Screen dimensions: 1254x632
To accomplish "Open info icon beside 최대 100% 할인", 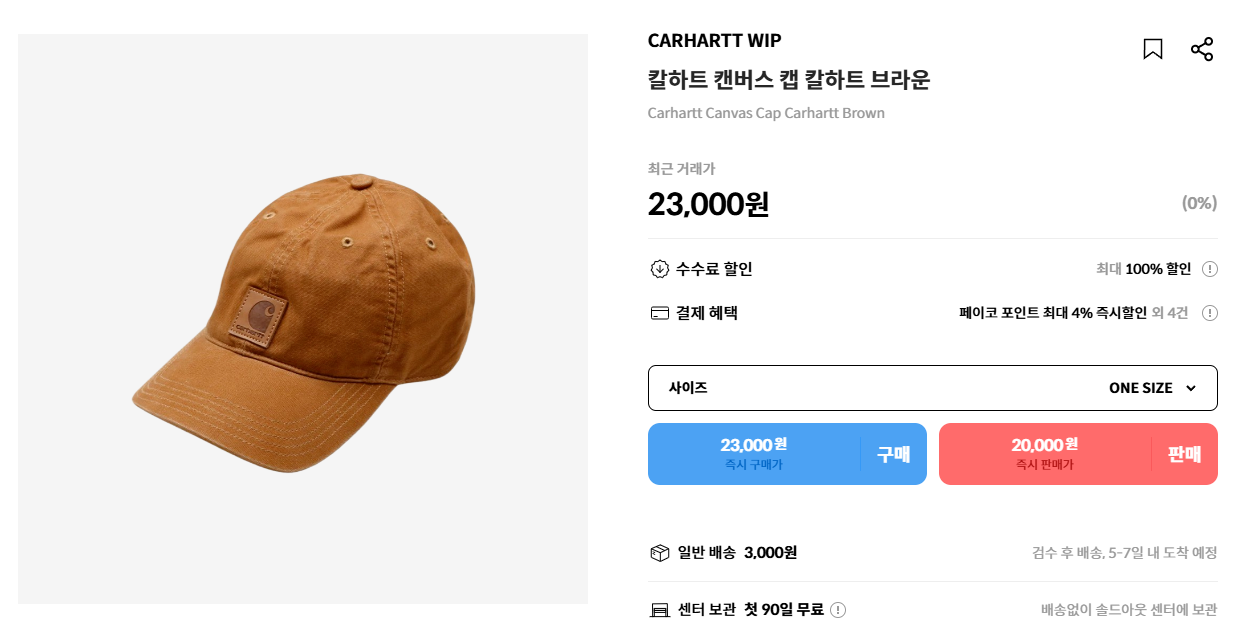I will (1210, 269).
